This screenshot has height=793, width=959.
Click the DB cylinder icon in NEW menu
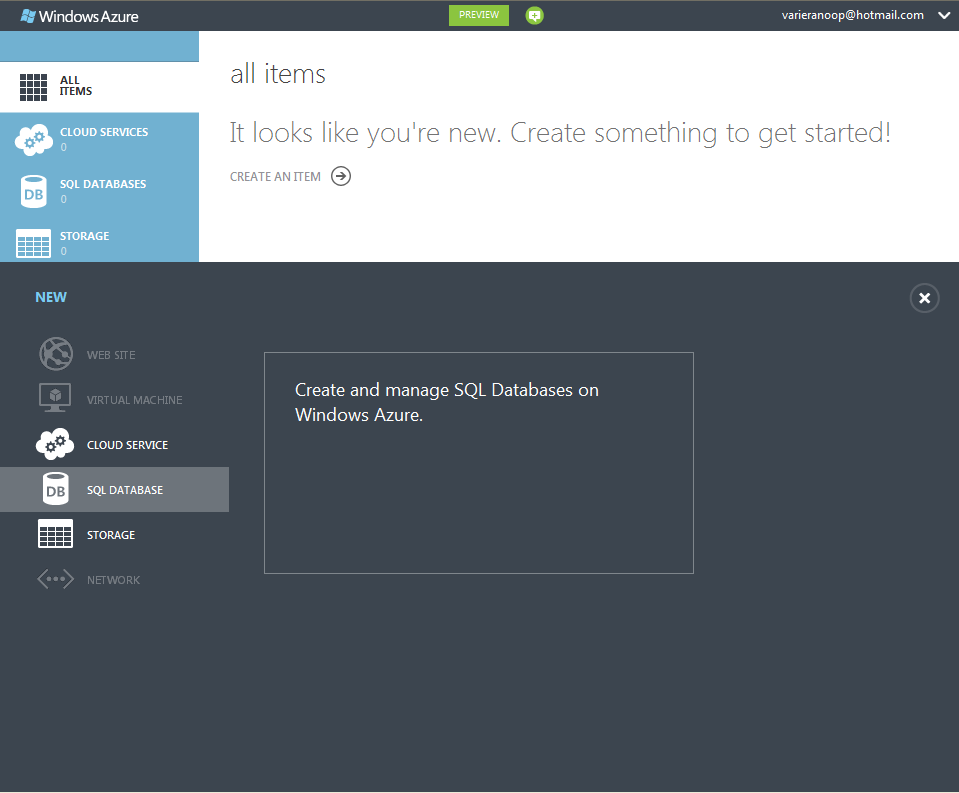point(56,489)
